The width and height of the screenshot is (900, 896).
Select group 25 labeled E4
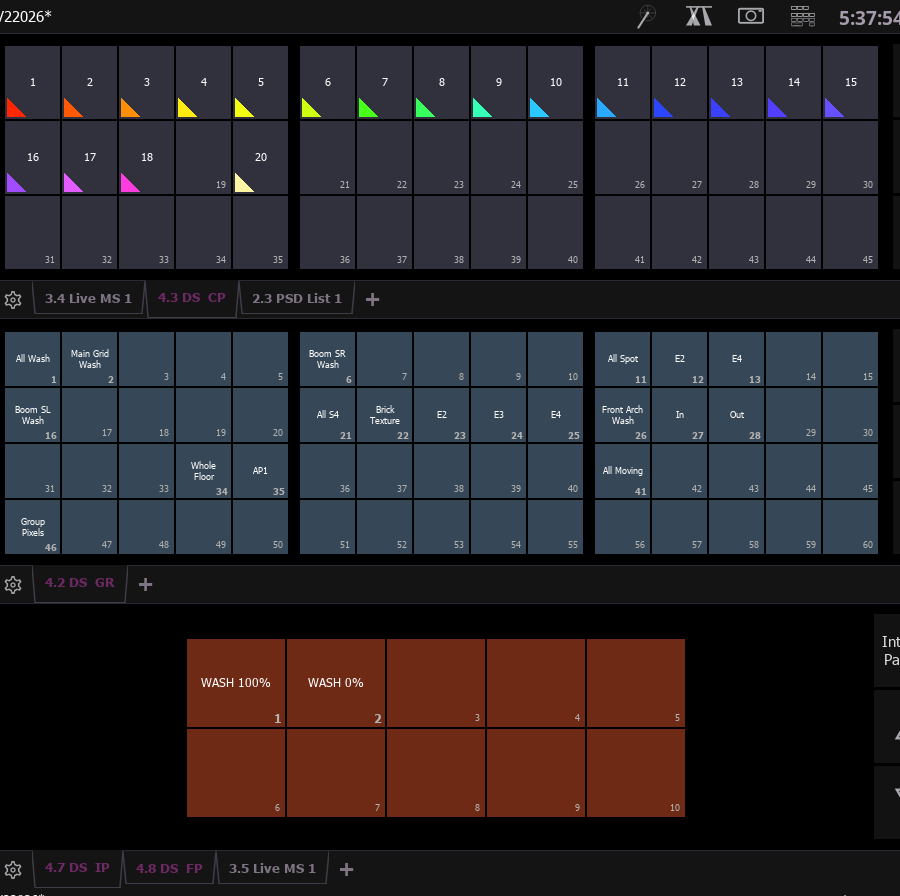[x=556, y=415]
